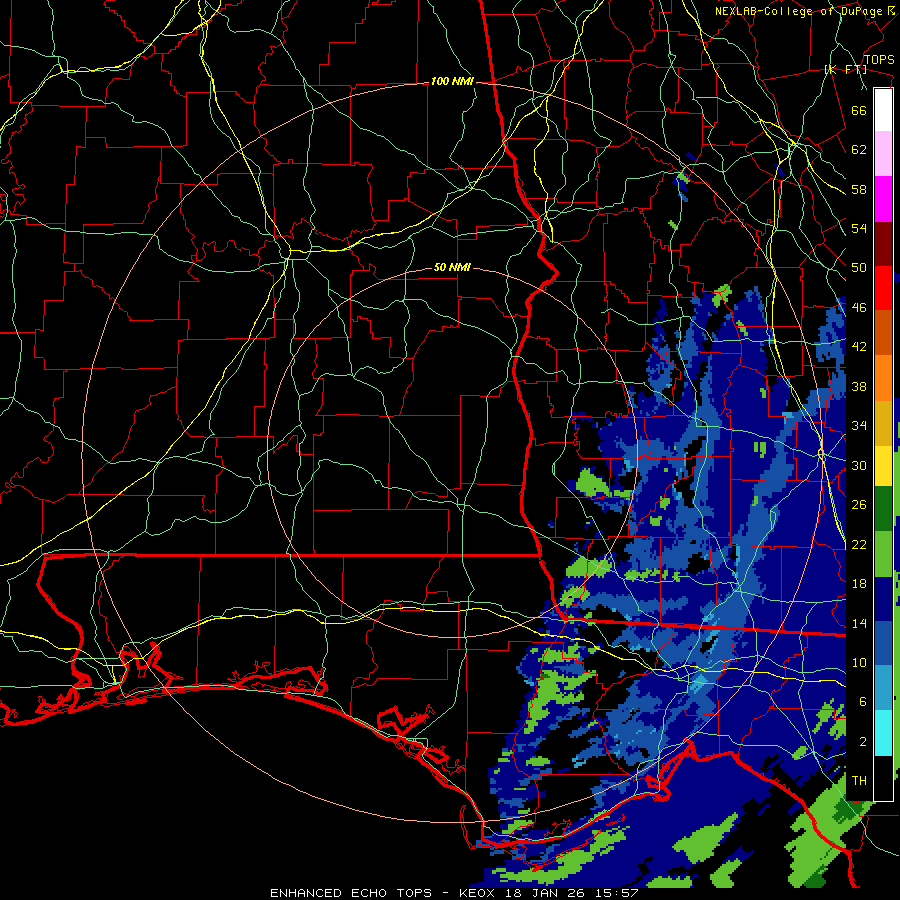This screenshot has width=900, height=900.
Task: Select the dark red legend swatch
Action: (883, 243)
